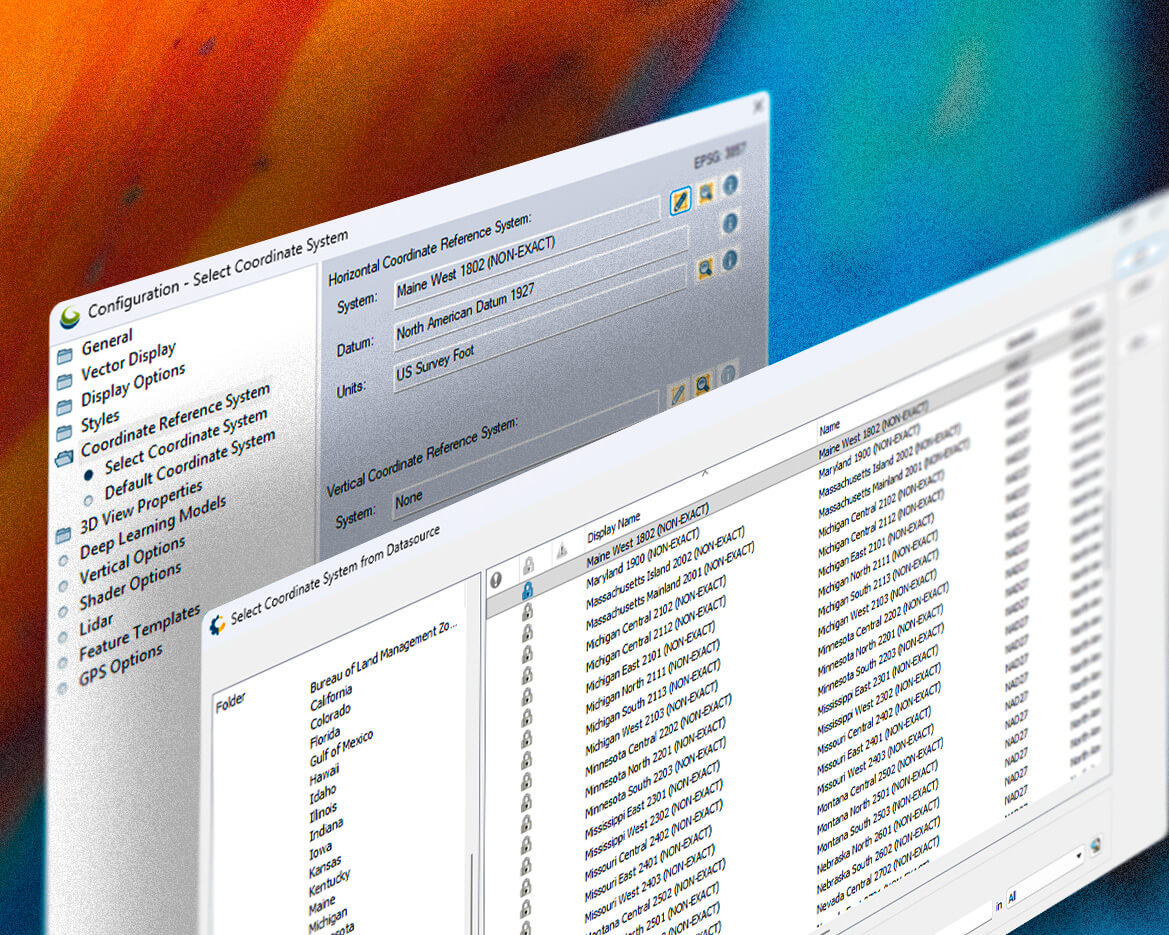Screen dimensions: 1169x935
Task: Sort by the Name column header
Action: 830,428
